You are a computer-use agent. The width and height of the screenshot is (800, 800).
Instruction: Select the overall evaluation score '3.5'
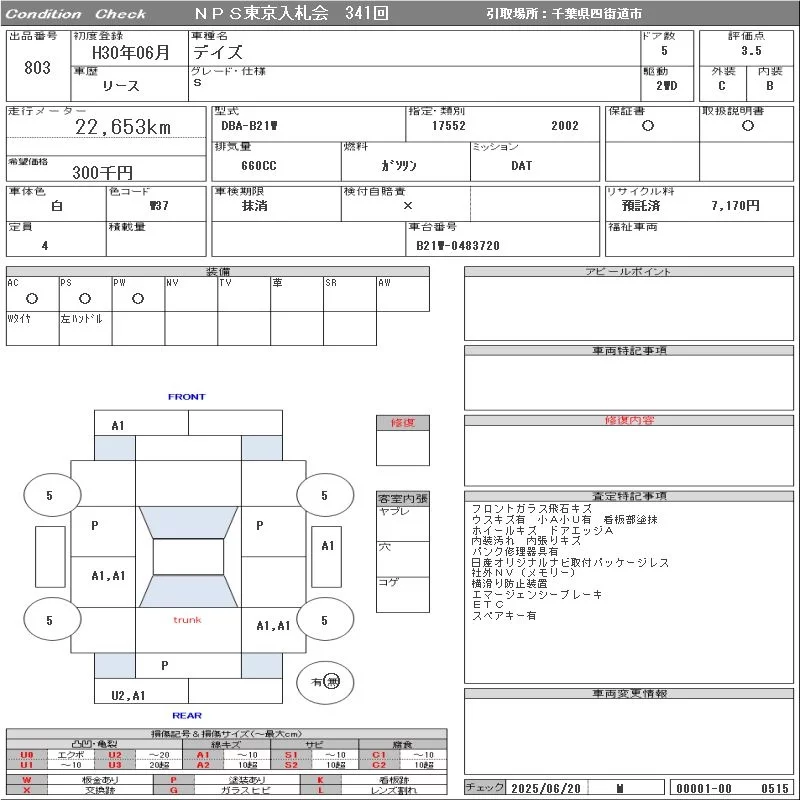[x=751, y=51]
